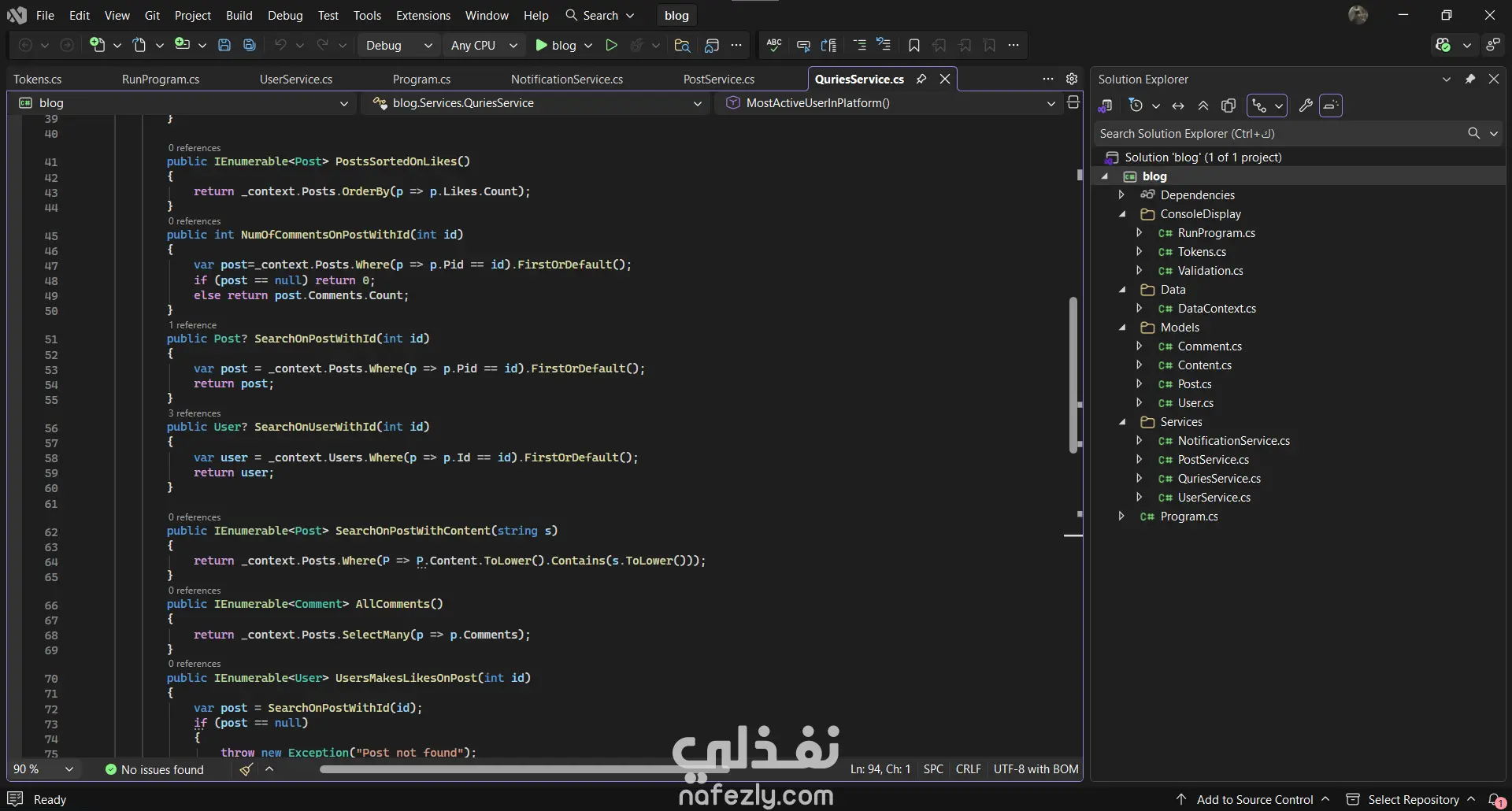This screenshot has width=1512, height=811.
Task: Click the Save All icon
Action: tap(250, 45)
